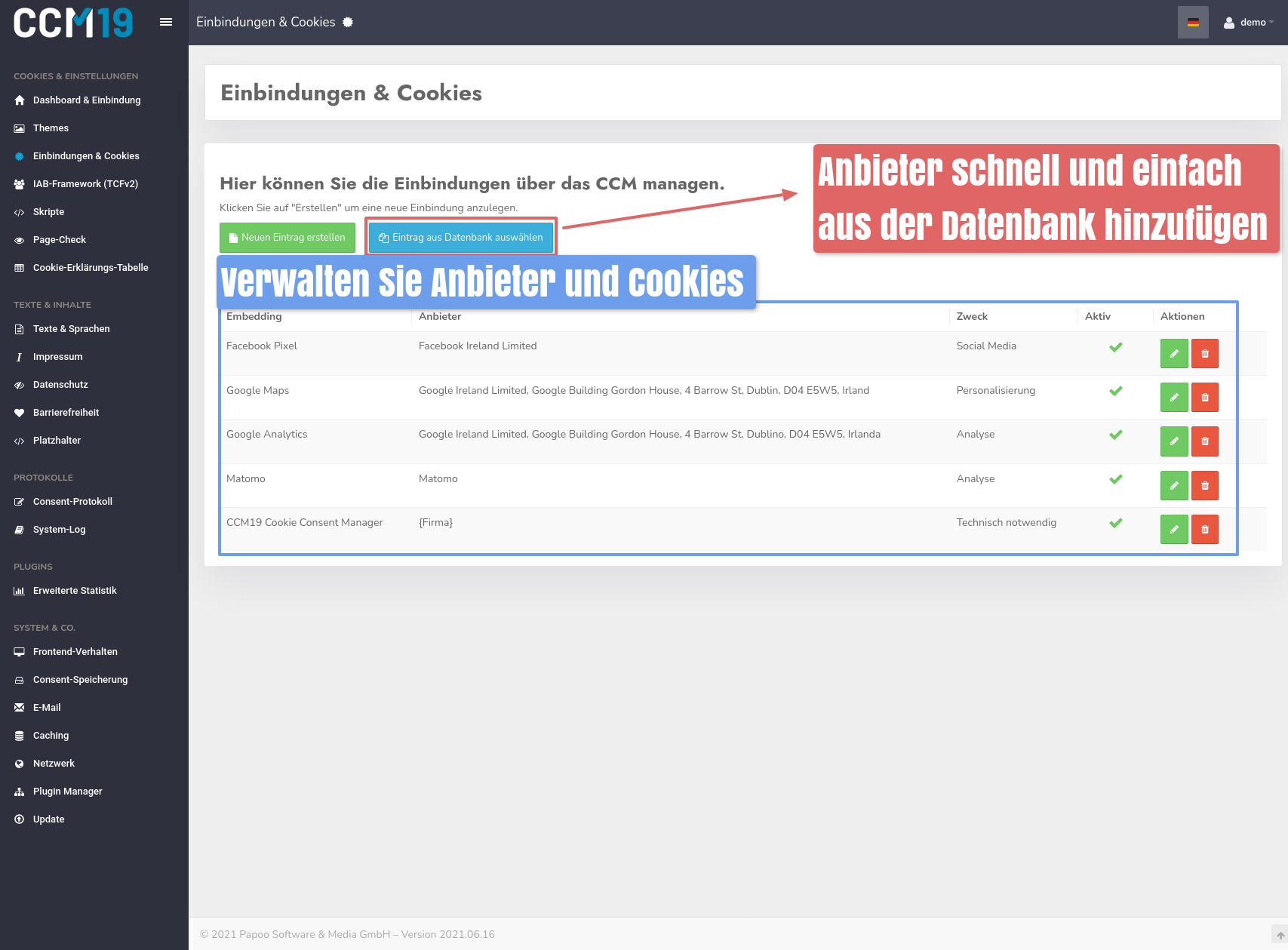Open Barrierefreiheit settings

coord(66,413)
